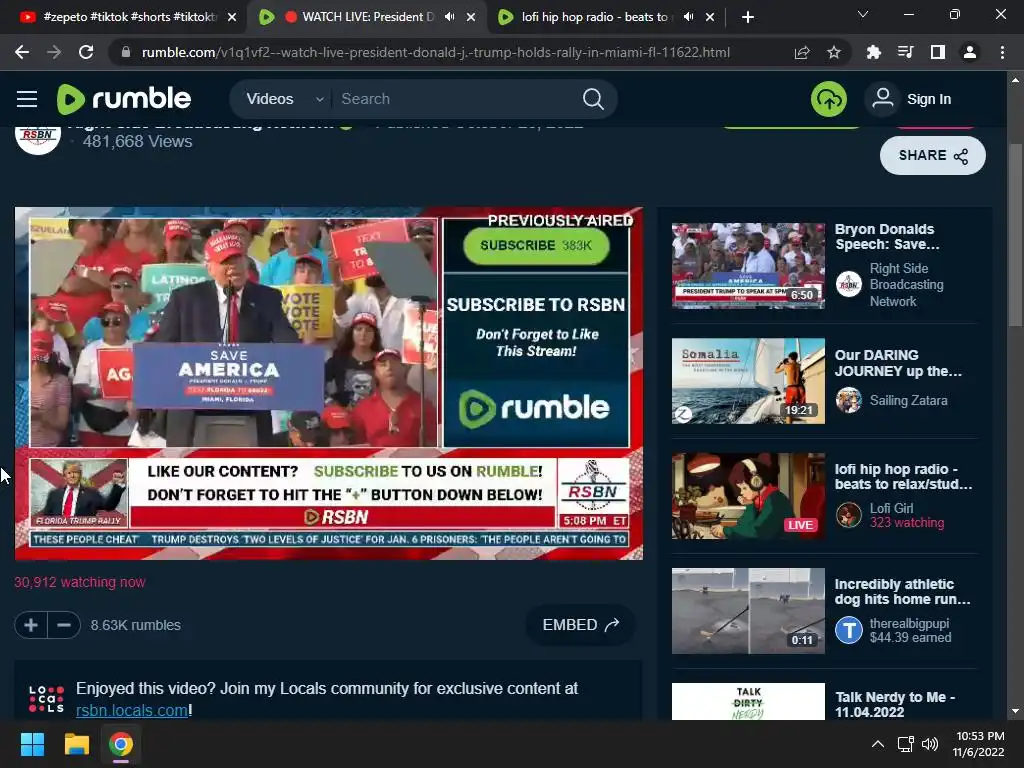Open Chrome media controls icon
This screenshot has height=768, width=1024.
[x=905, y=52]
